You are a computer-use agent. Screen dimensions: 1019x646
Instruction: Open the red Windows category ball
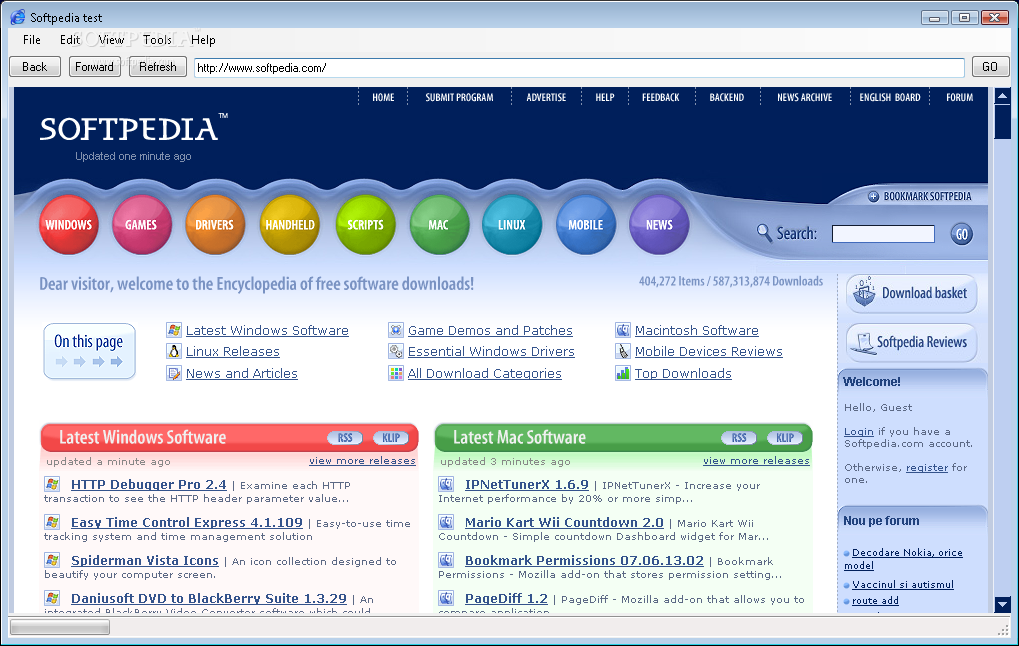68,225
